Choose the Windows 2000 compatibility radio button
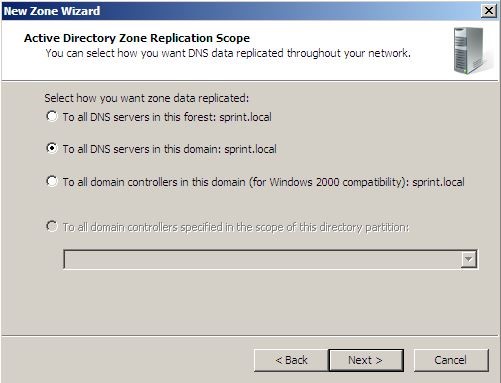Viewport: 501px width, 383px height. 52,181
